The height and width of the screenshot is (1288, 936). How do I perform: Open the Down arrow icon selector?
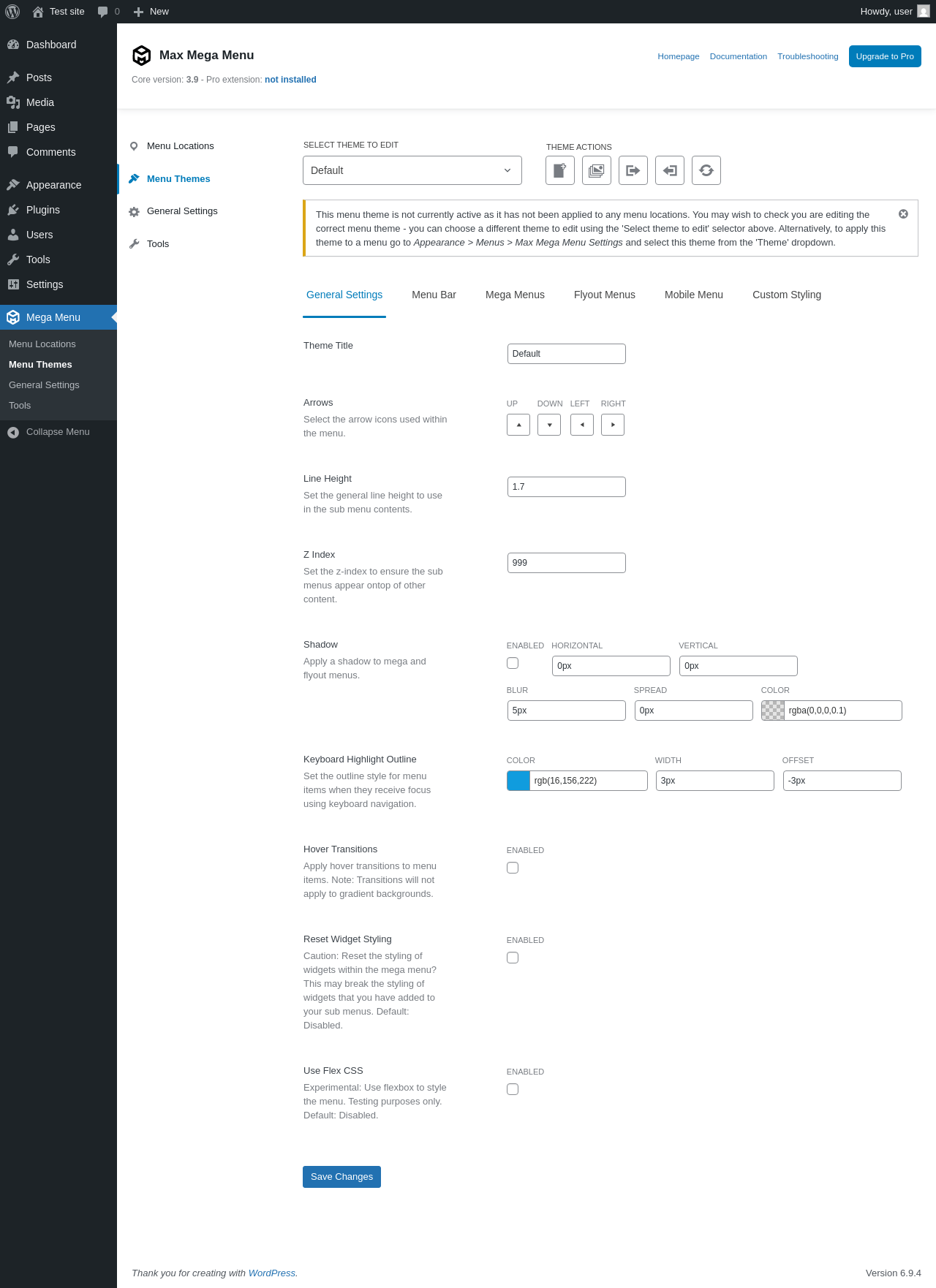(x=549, y=425)
